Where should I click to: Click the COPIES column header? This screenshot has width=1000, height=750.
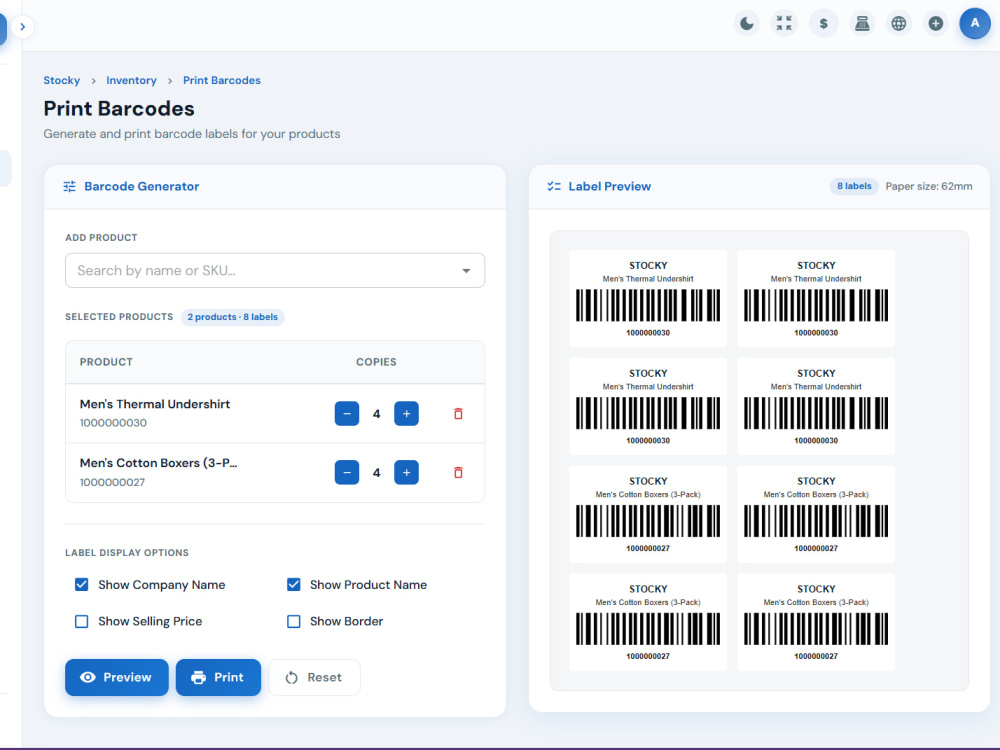(376, 362)
